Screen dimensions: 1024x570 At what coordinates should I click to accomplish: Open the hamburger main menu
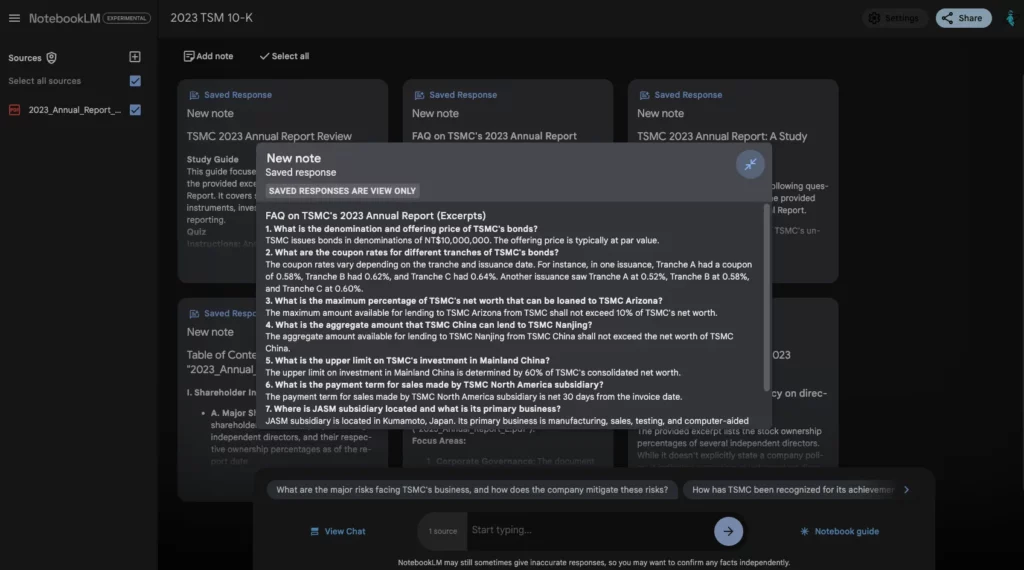click(14, 18)
